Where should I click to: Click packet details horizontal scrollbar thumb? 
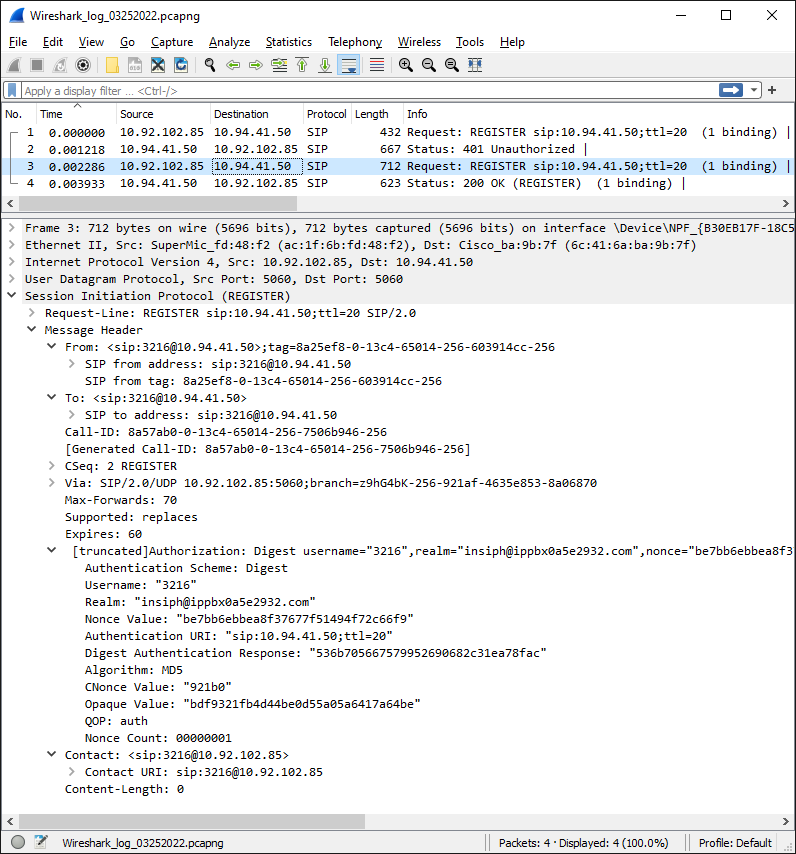pyautogui.click(x=192, y=821)
